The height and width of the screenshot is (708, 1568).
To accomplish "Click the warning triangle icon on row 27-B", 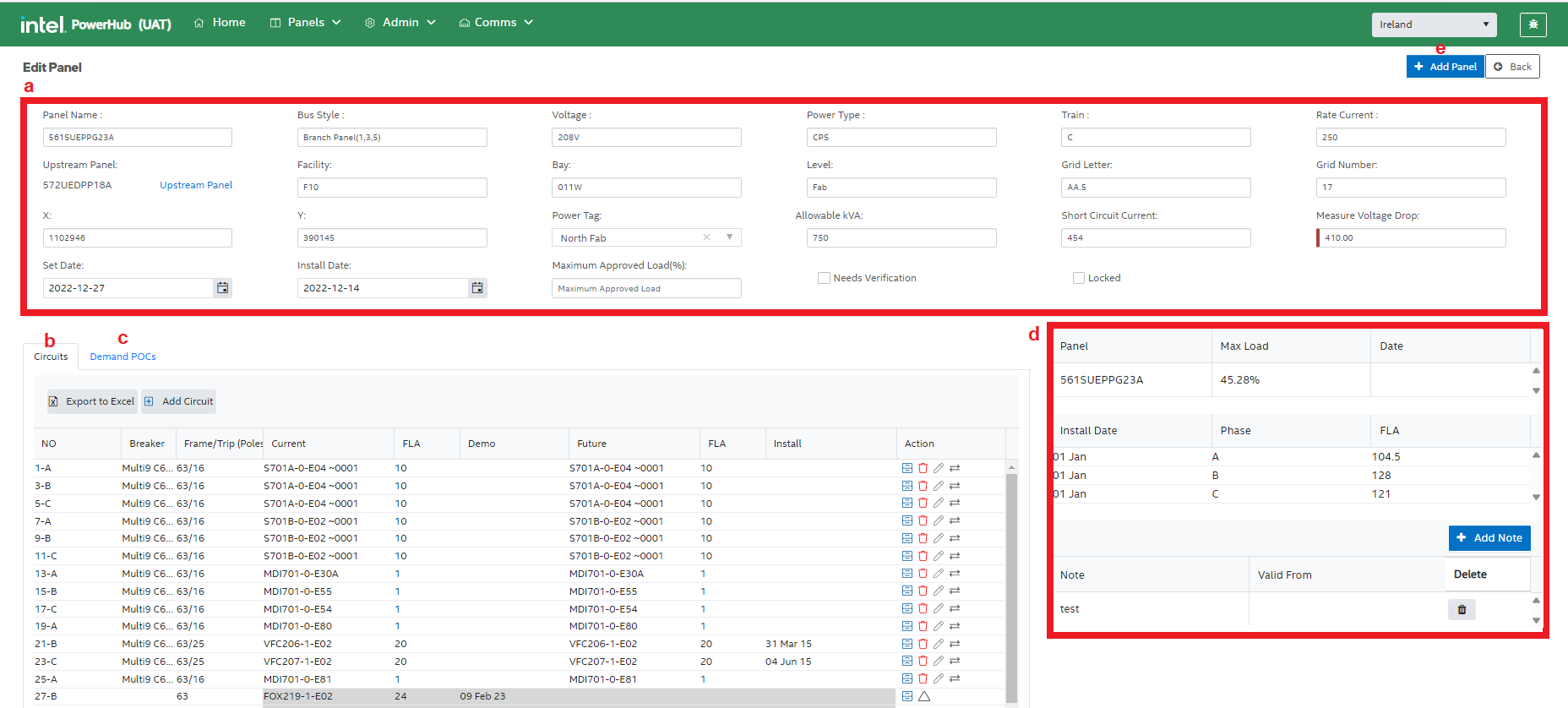I will [924, 696].
